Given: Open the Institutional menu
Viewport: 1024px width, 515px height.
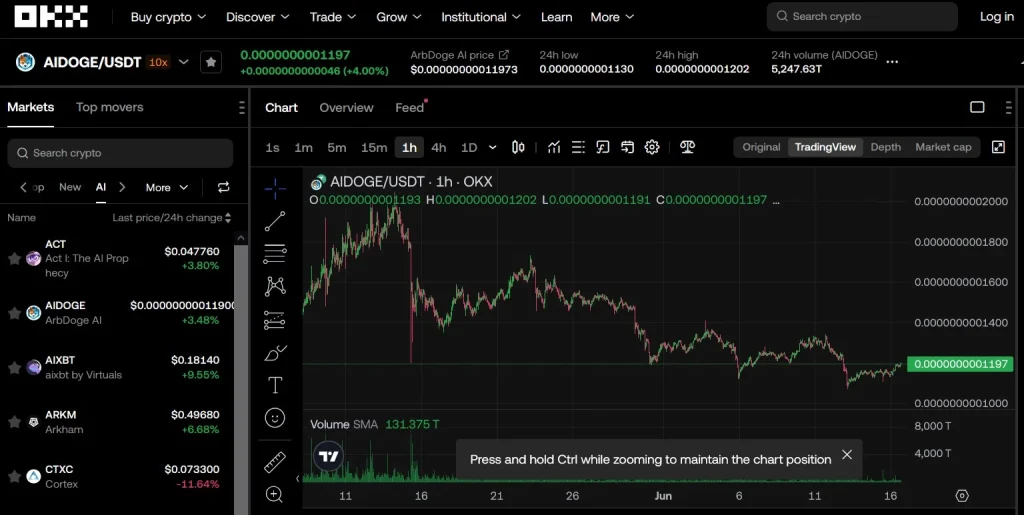Looking at the screenshot, I should (481, 17).
